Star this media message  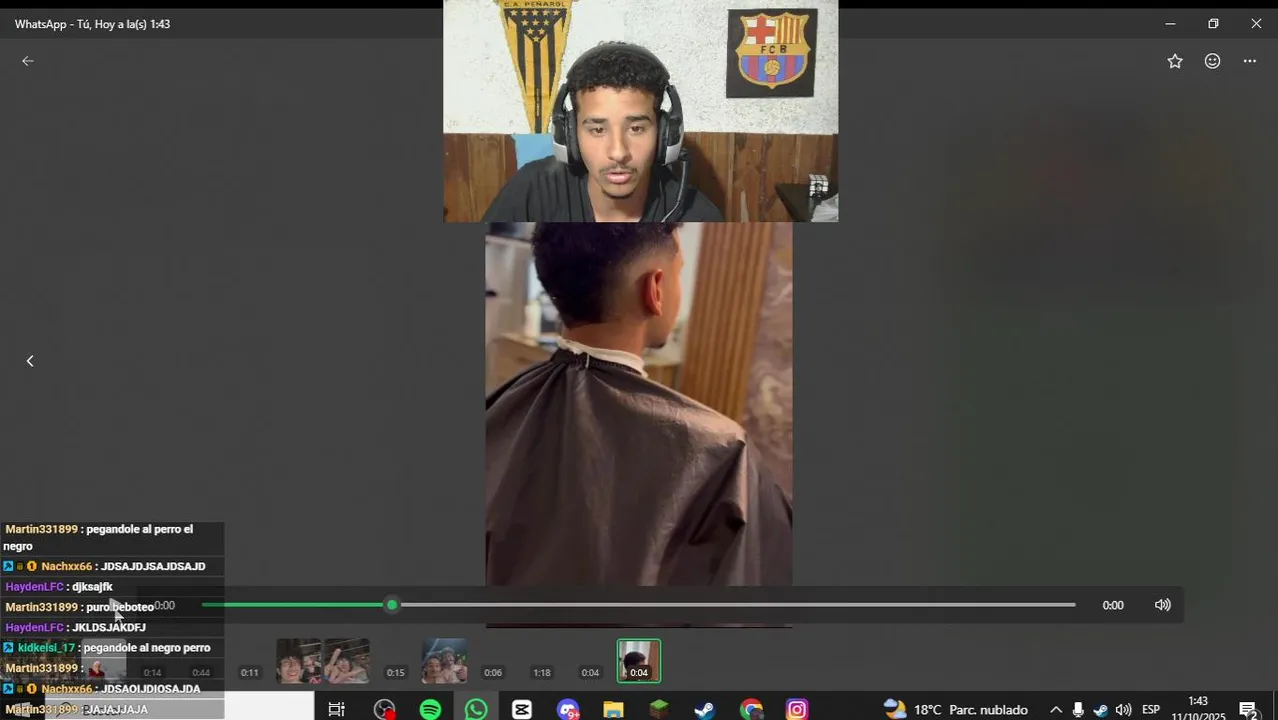click(1175, 61)
